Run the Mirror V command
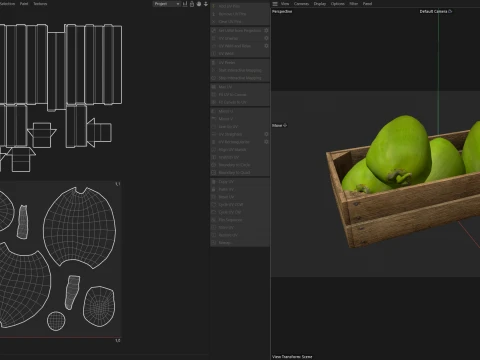Screen dimensions: 480x360 [240, 119]
